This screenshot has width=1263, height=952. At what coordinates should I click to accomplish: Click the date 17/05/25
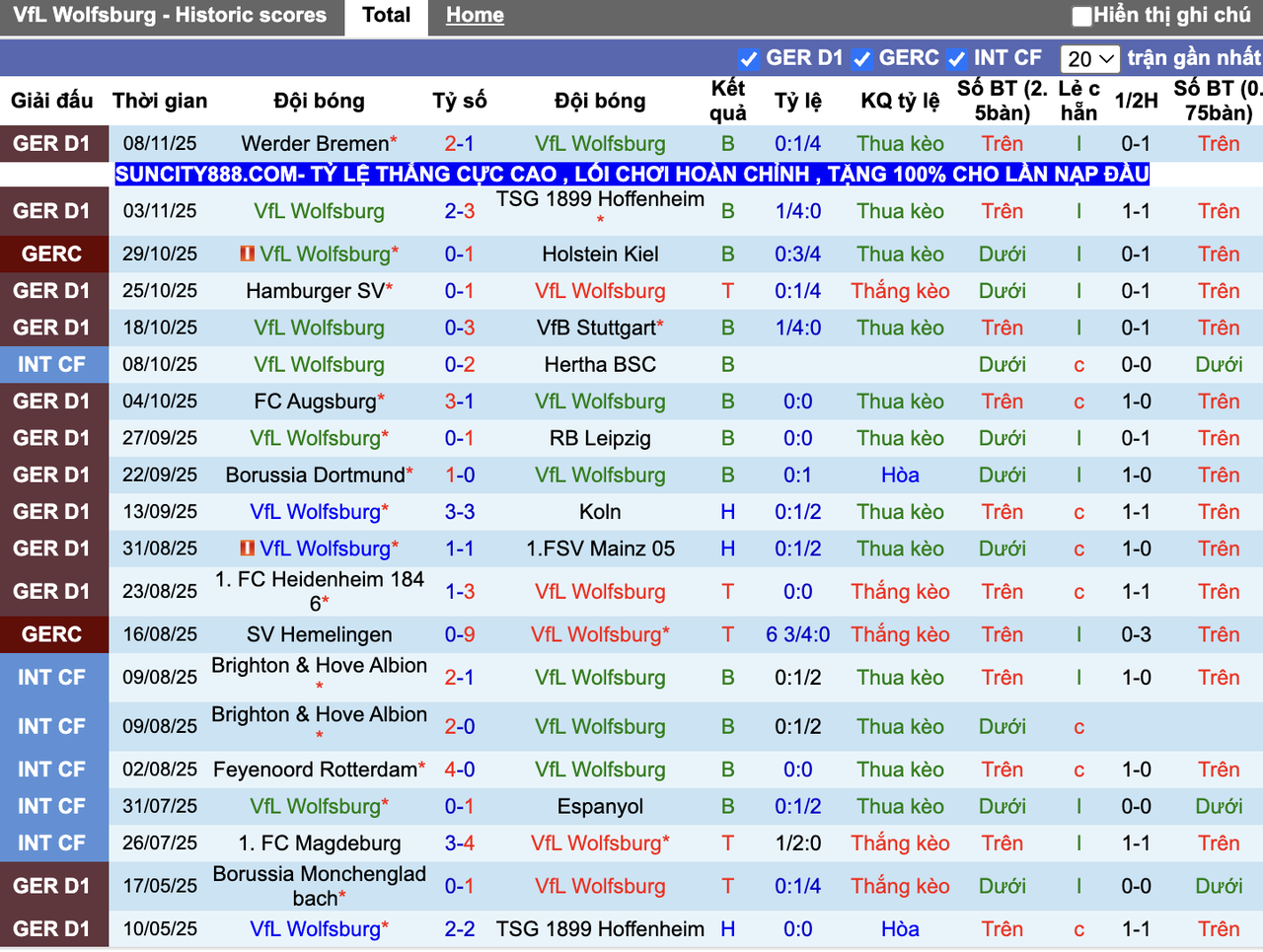click(160, 886)
